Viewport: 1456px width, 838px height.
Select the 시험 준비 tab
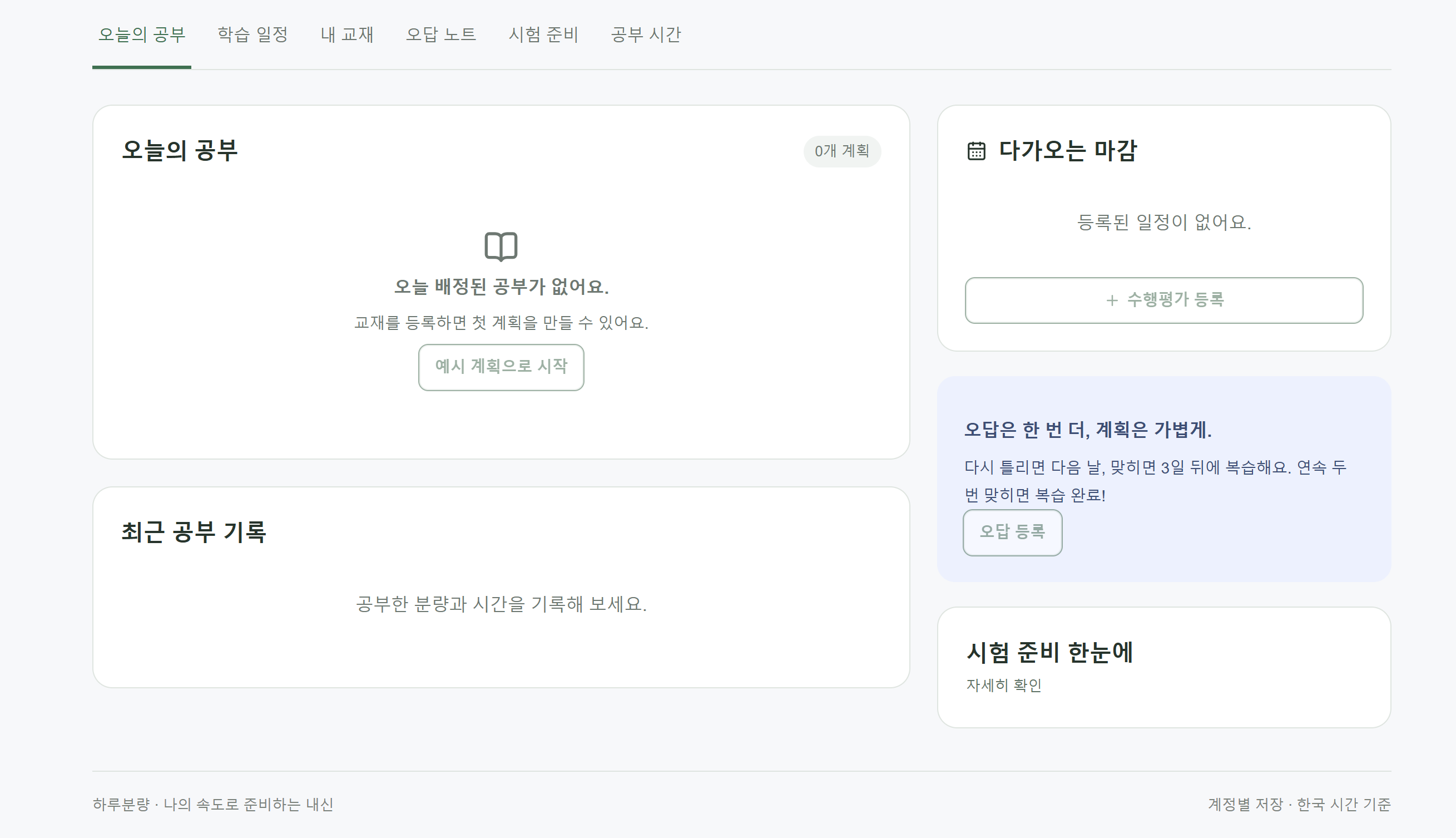(x=543, y=34)
